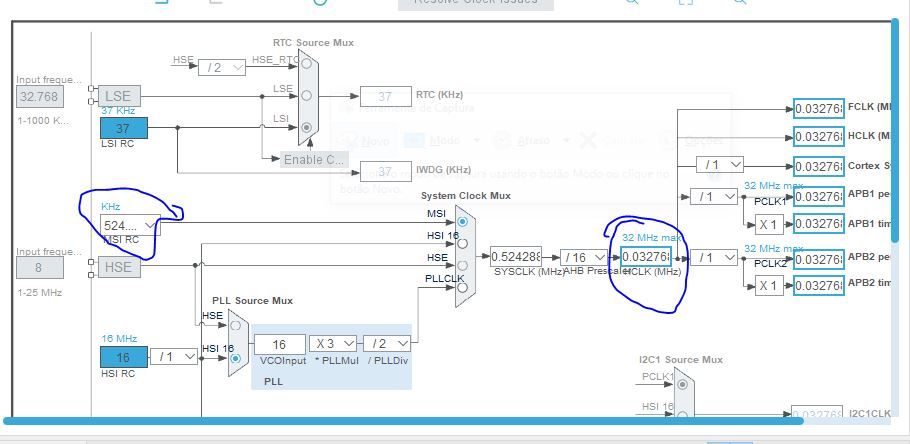The height and width of the screenshot is (444, 910).
Task: Click the HCLK (MHz) value field
Action: pyautogui.click(x=646, y=256)
